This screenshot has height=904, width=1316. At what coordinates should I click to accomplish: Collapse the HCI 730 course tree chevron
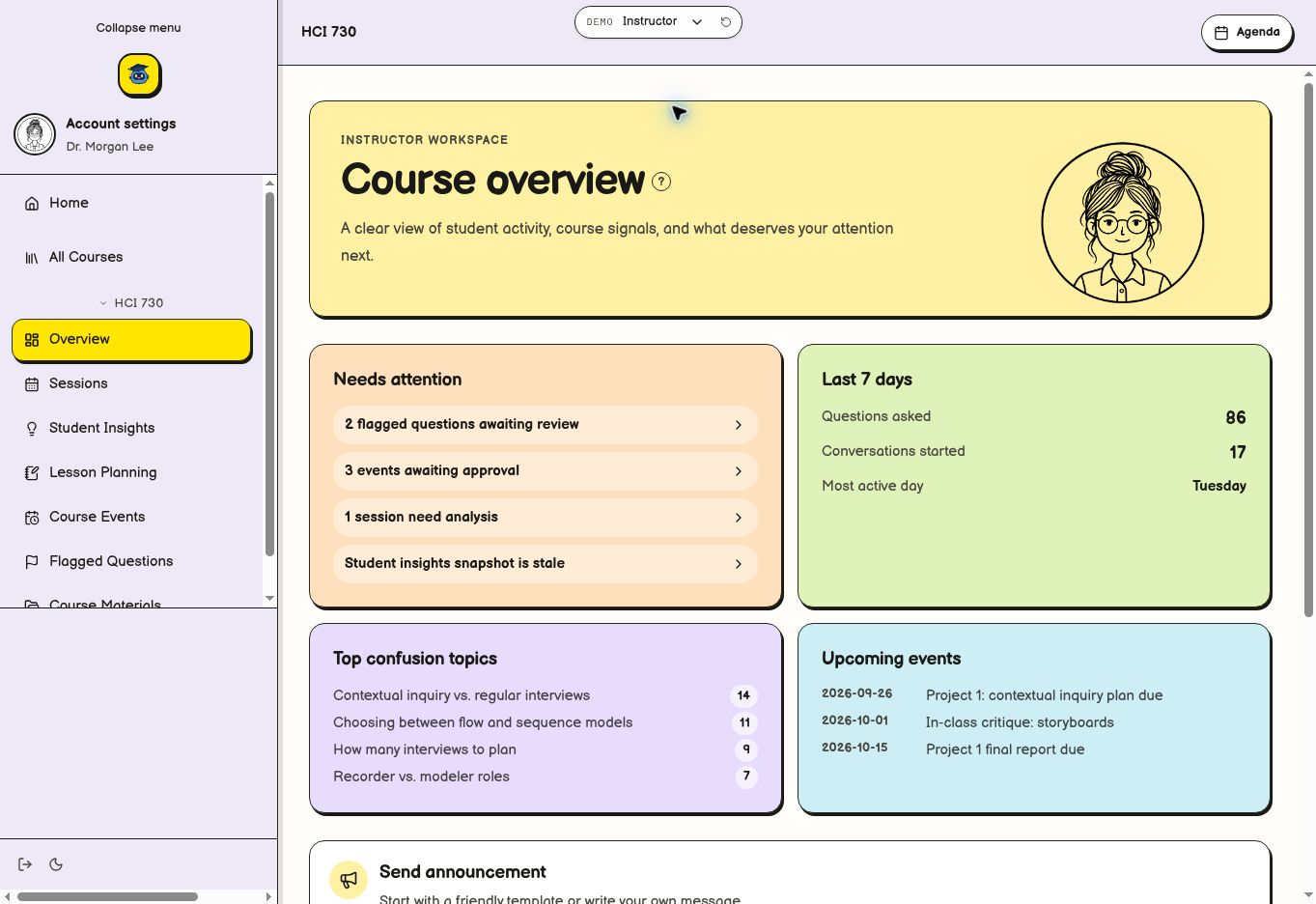[103, 303]
